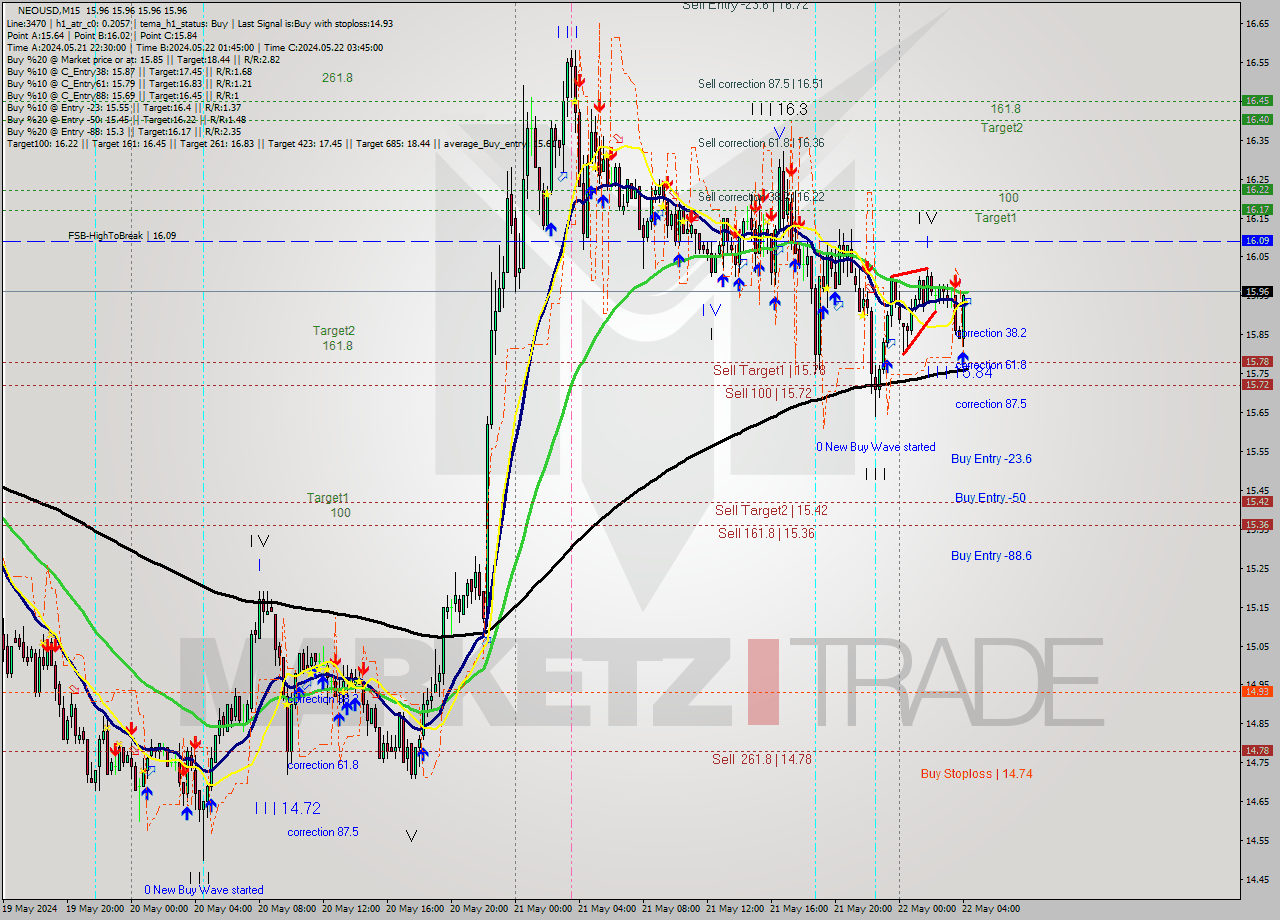The height and width of the screenshot is (920, 1280).
Task: Click the 'Sell Target1 | 15.78' label
Action: pos(769,370)
